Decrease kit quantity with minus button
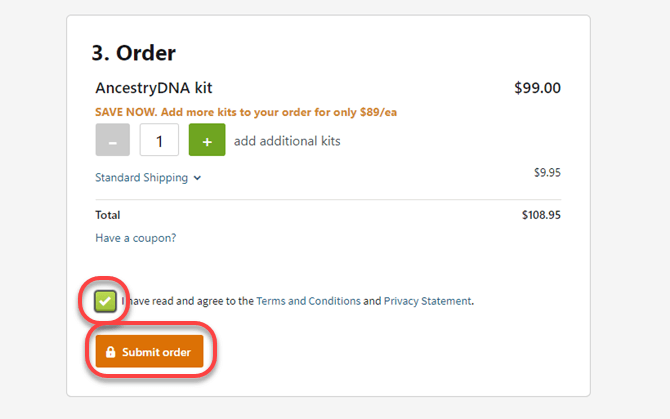 [112, 140]
